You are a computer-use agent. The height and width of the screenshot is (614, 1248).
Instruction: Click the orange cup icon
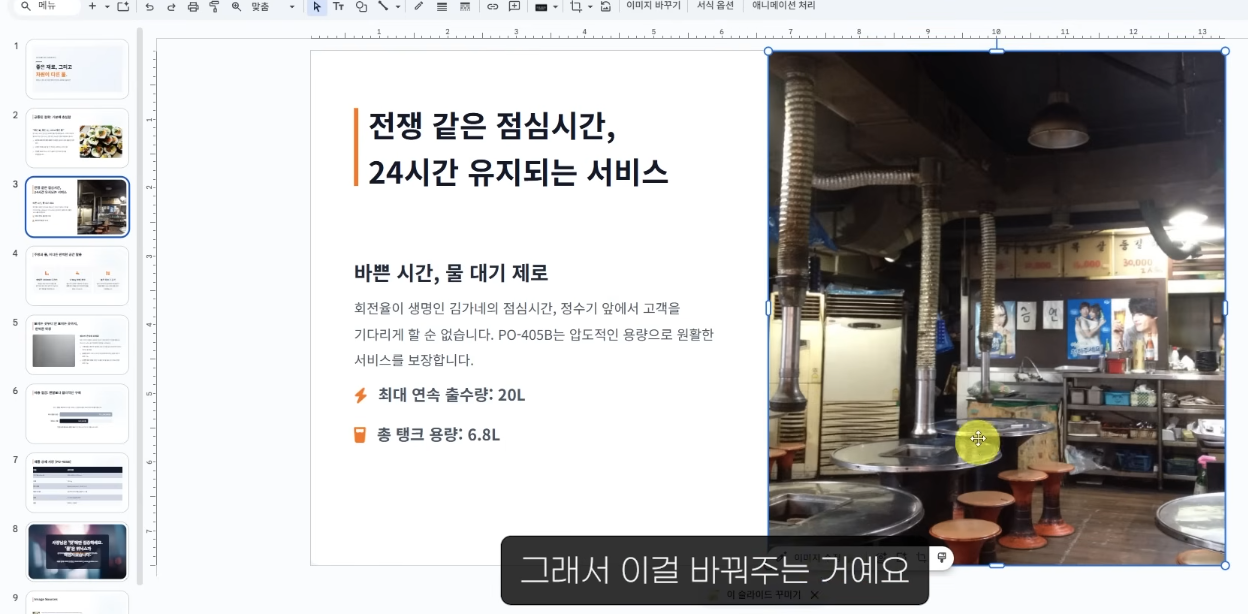(x=360, y=435)
